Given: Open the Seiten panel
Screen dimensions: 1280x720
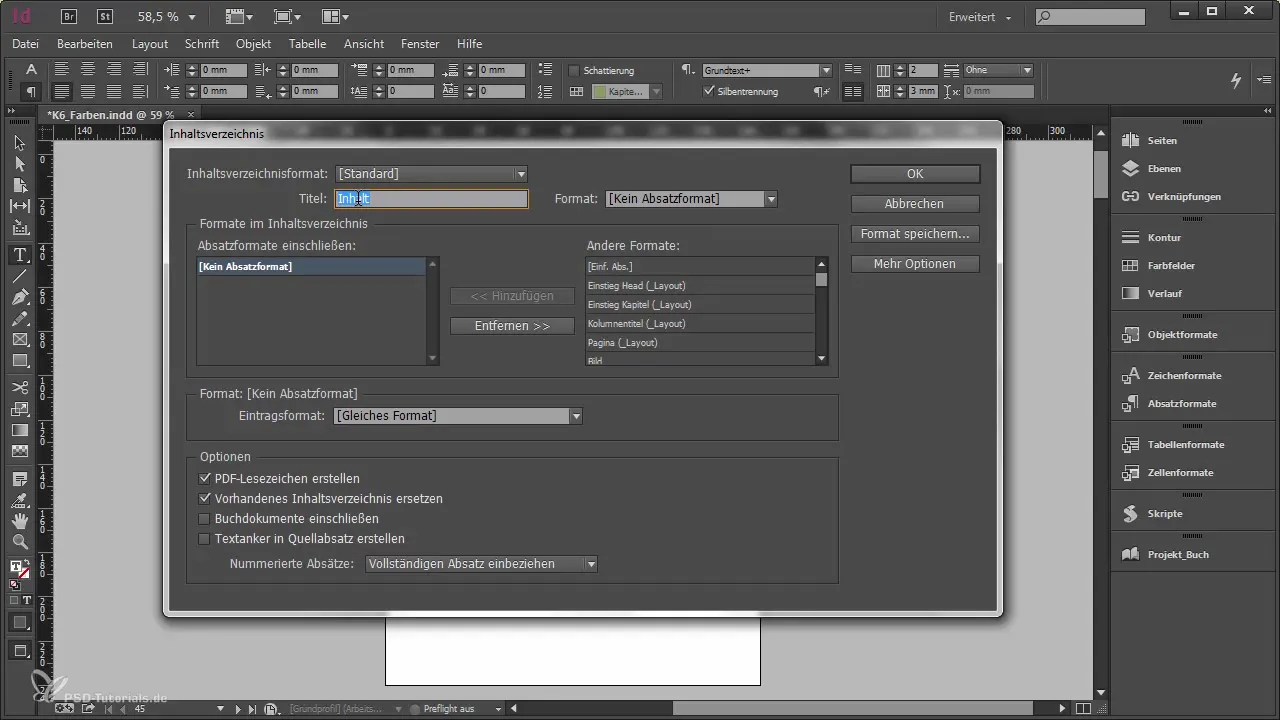Looking at the screenshot, I should tap(1162, 141).
